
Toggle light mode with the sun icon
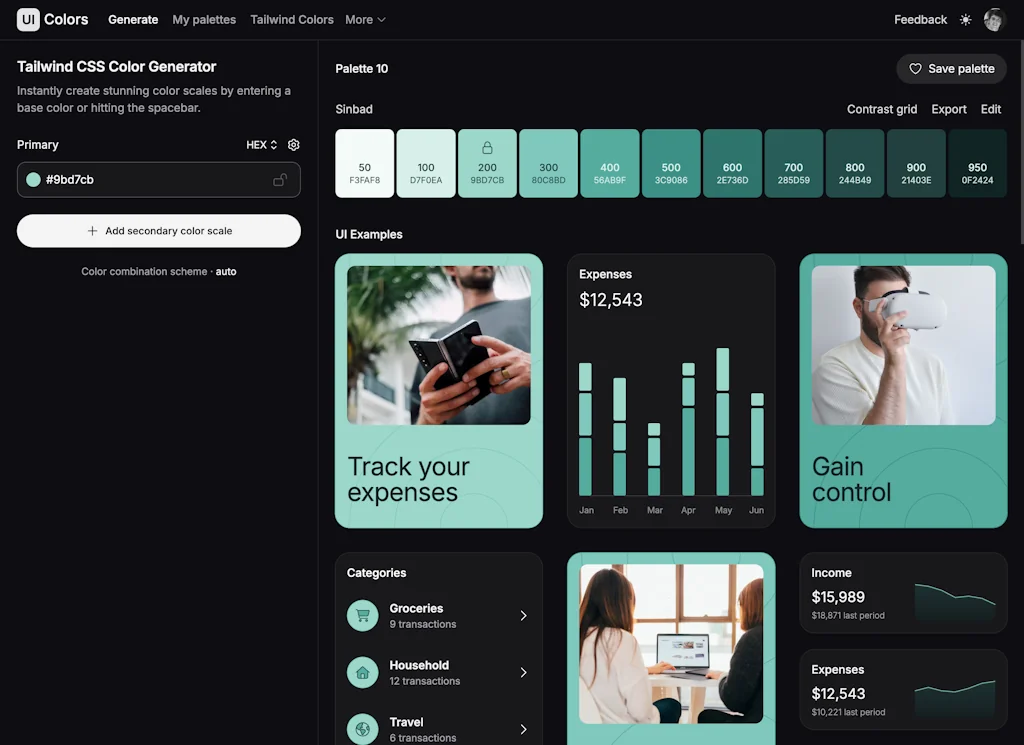tap(963, 19)
